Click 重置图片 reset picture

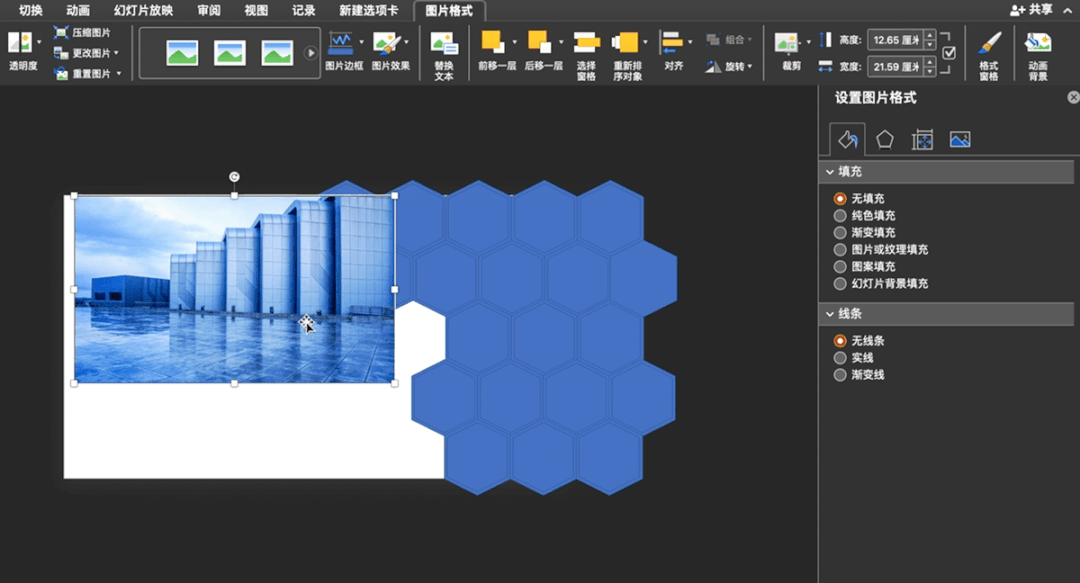[87, 73]
